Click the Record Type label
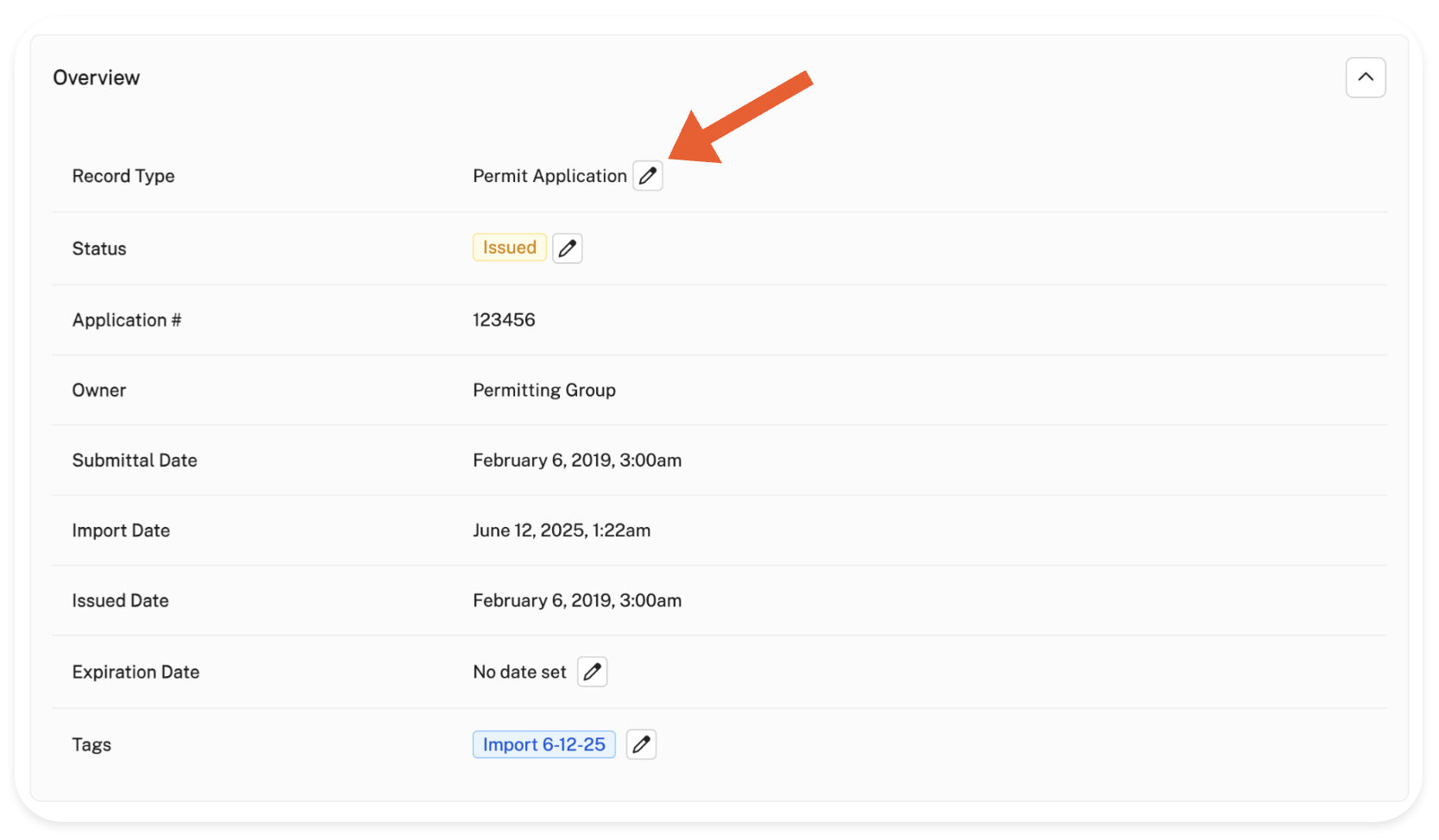 click(x=123, y=176)
